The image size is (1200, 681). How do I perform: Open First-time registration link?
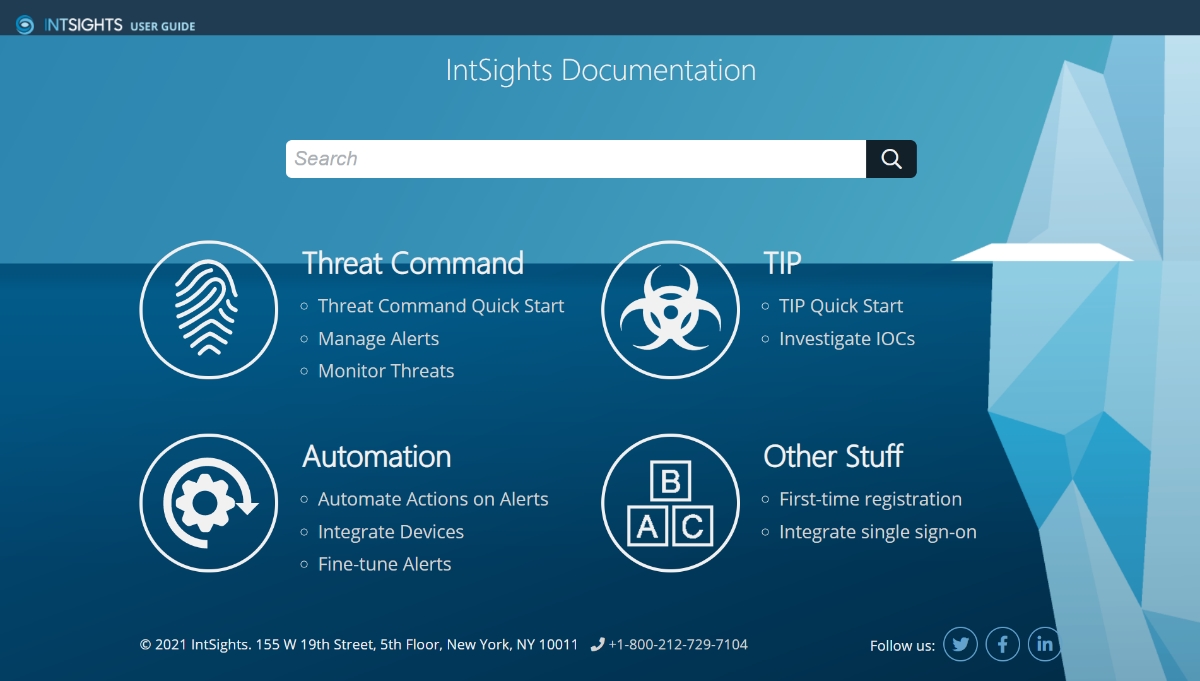[x=870, y=499]
